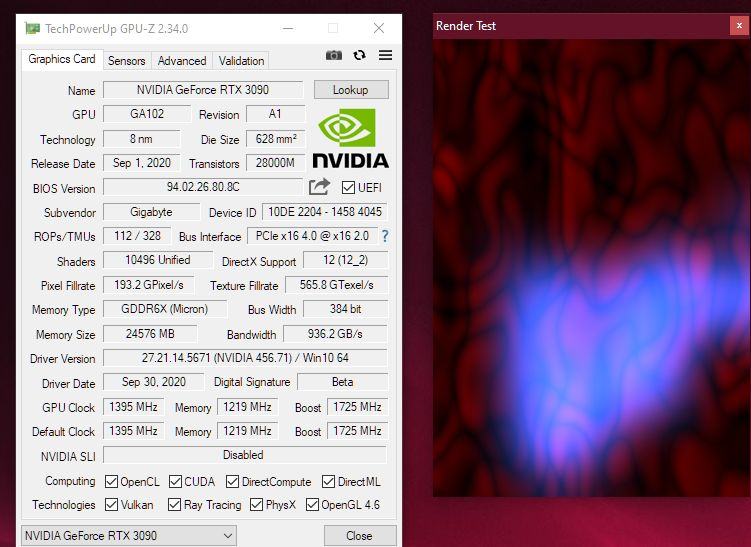Viewport: 751px width, 547px height.
Task: Click the Close button in GPU-Z
Action: coord(360,536)
